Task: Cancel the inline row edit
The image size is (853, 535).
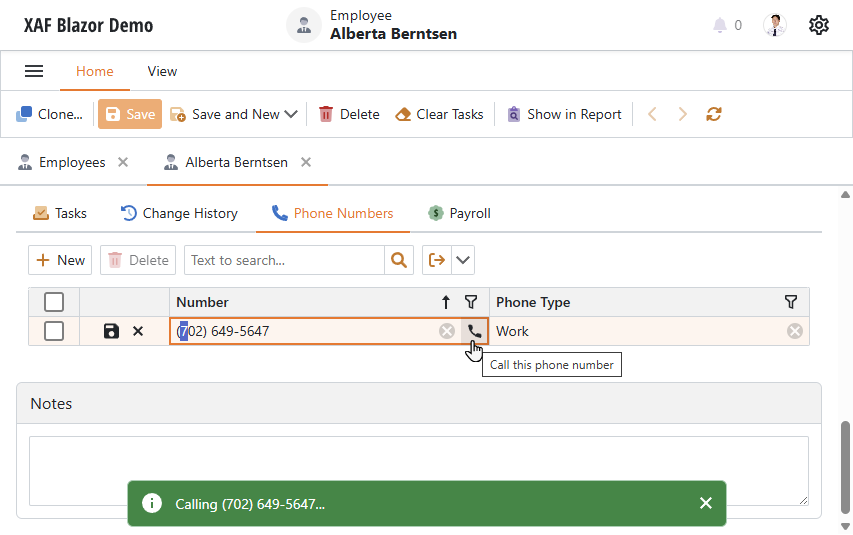Action: coord(138,331)
